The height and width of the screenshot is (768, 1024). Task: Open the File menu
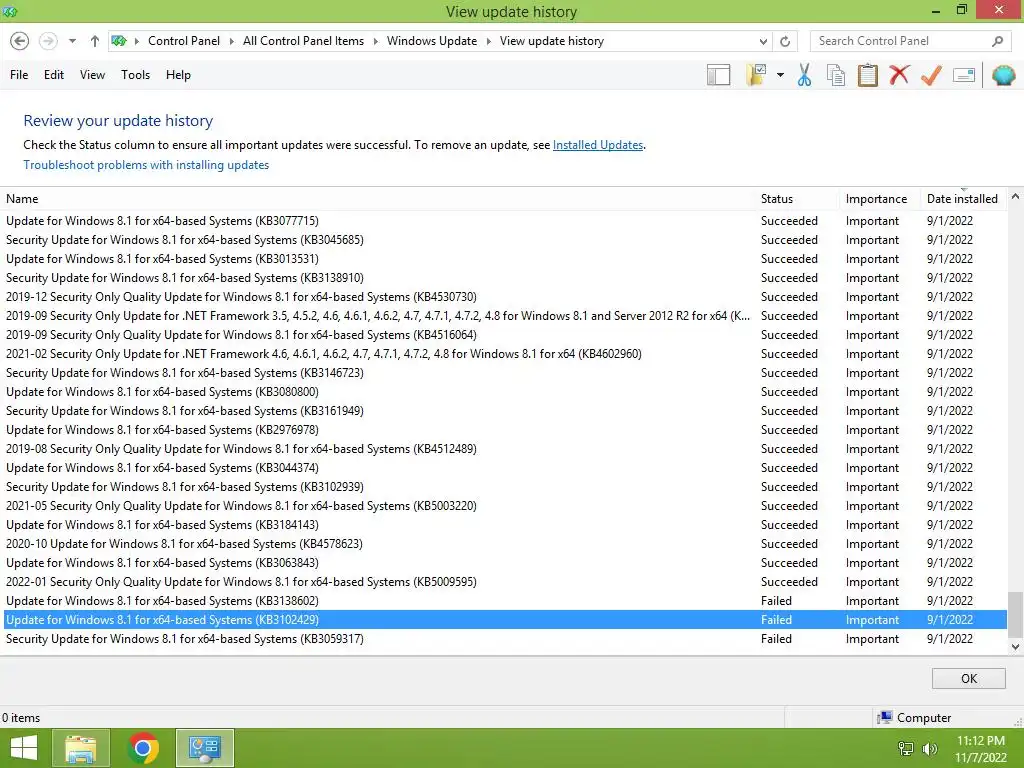pyautogui.click(x=19, y=75)
